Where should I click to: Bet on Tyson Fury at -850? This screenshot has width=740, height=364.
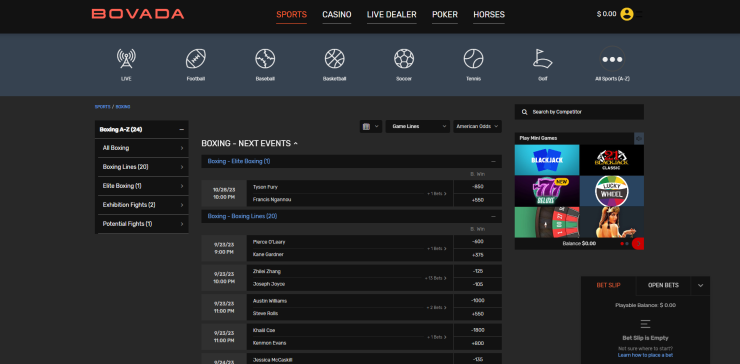pos(478,186)
